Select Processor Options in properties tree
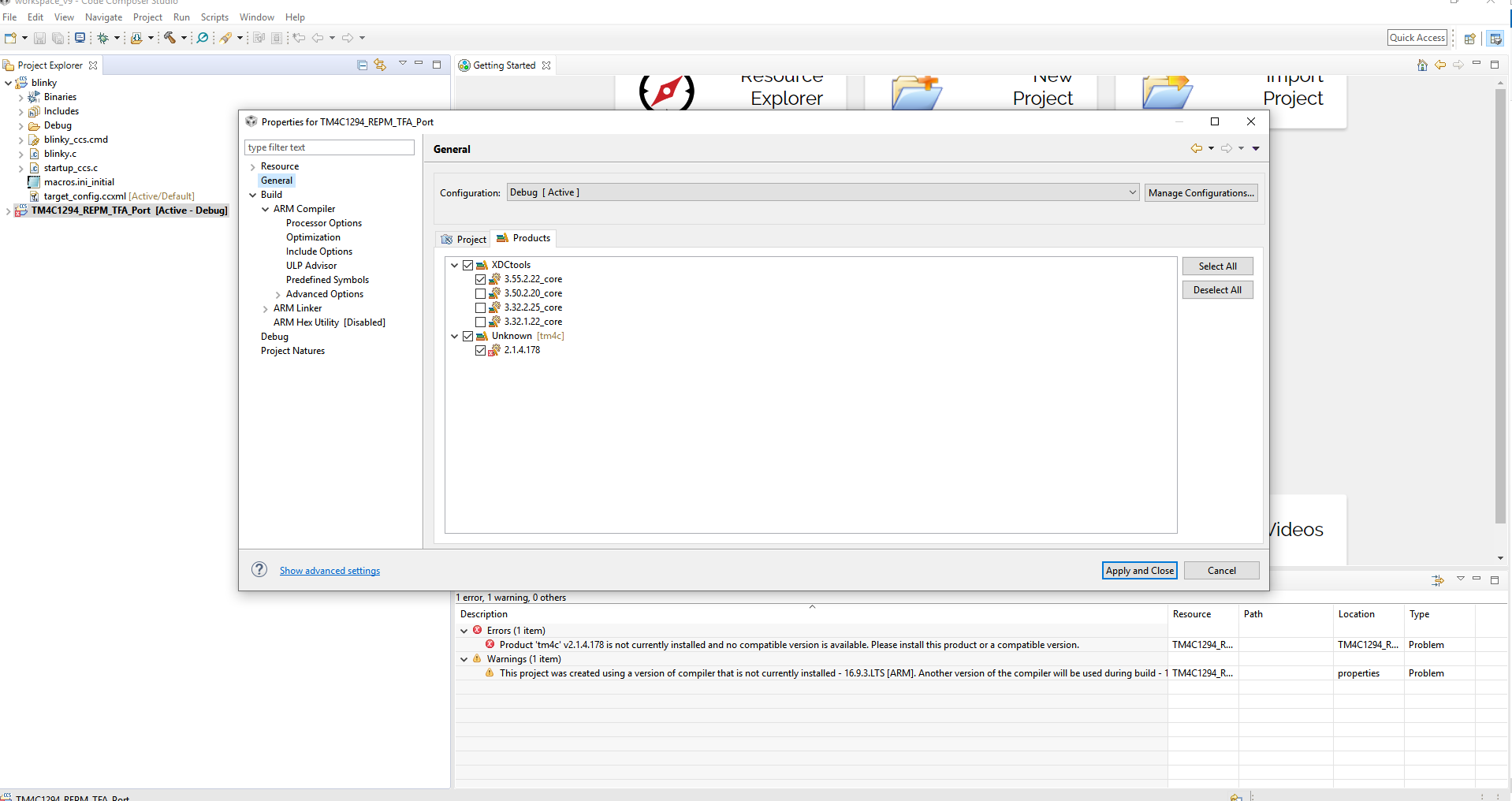 (324, 223)
